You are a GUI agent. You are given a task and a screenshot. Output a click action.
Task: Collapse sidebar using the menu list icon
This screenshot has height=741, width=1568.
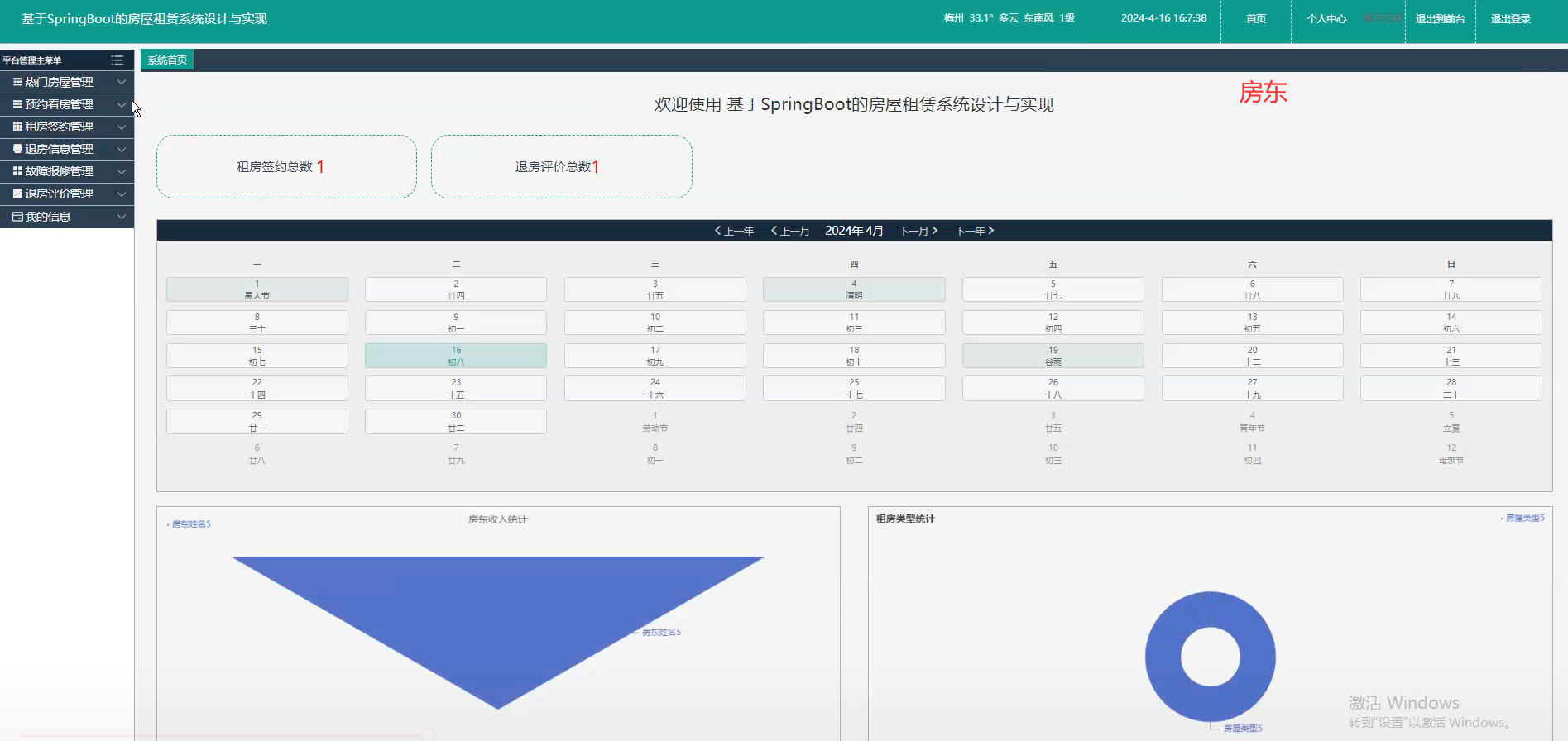click(117, 60)
